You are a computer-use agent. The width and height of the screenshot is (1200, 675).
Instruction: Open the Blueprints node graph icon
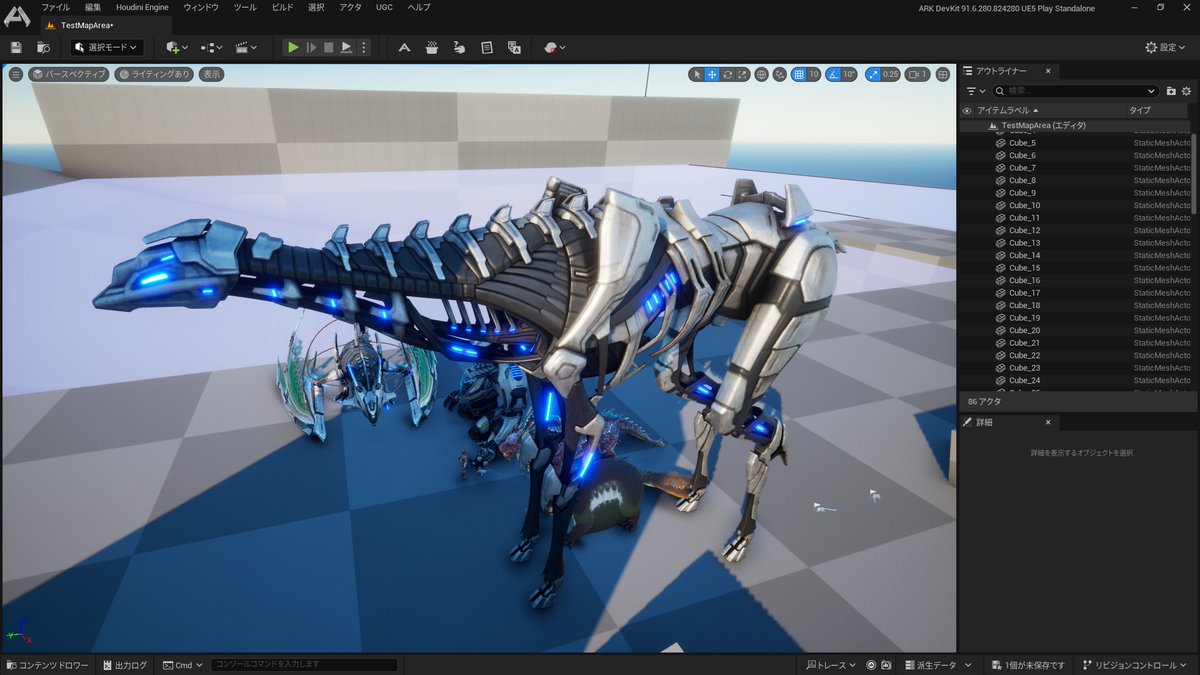pos(212,47)
